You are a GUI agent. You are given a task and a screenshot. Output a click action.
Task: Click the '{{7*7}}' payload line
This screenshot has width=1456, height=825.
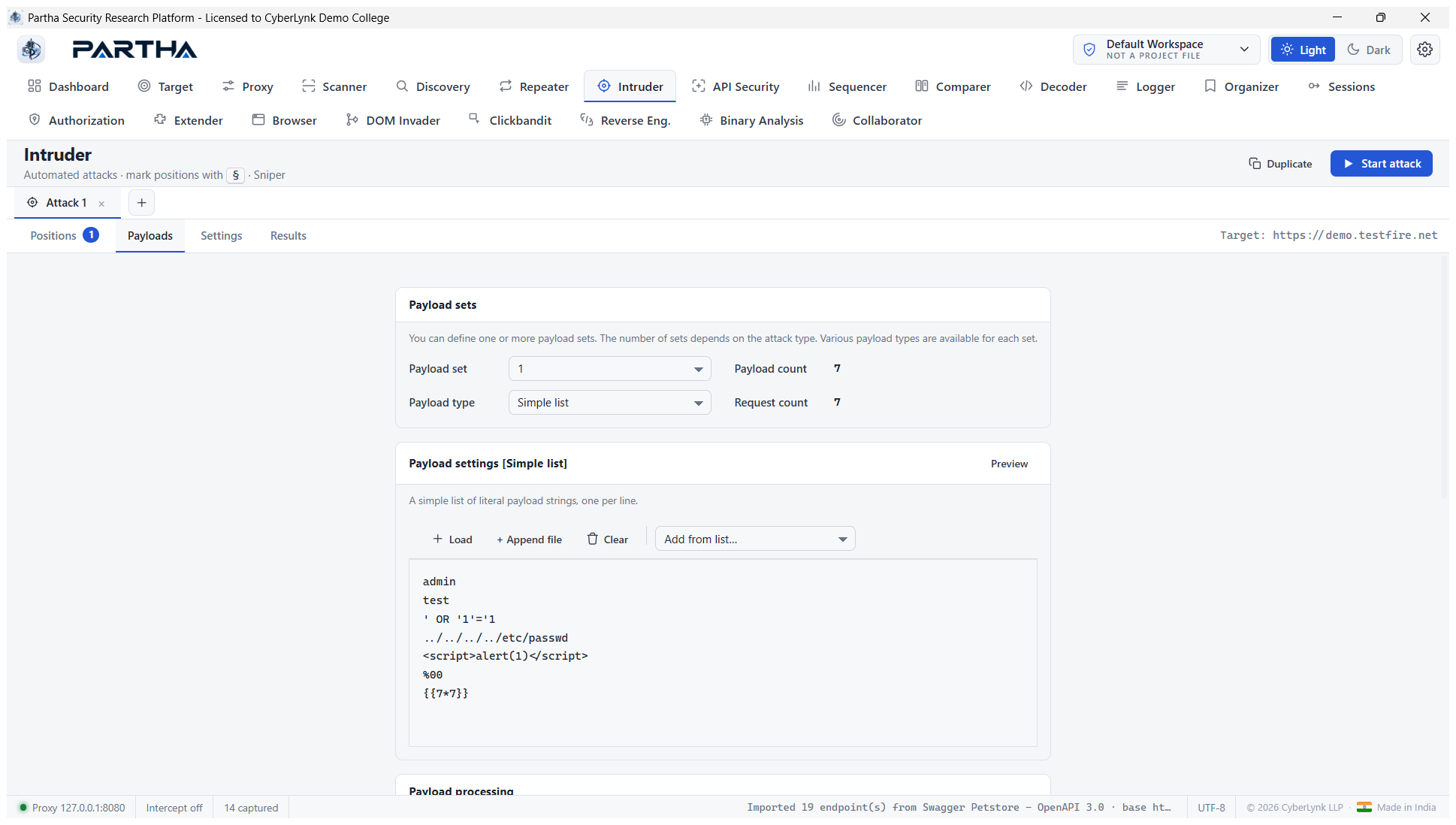[446, 694]
